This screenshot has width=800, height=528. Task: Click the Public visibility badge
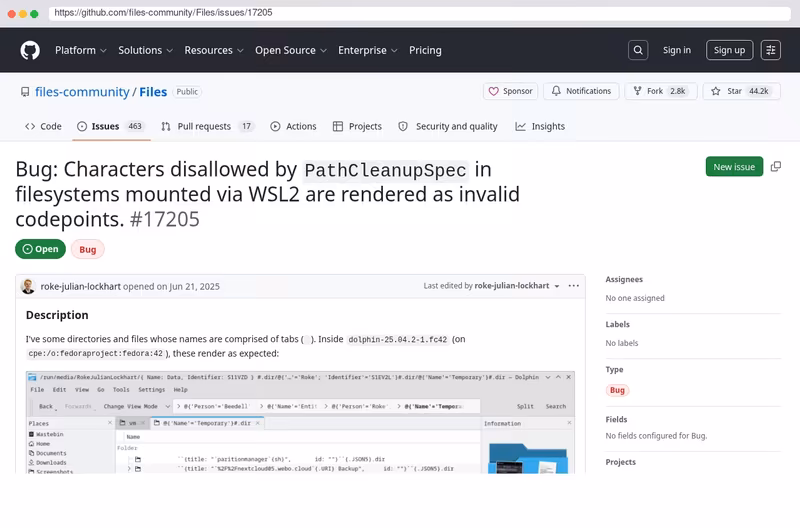(x=187, y=92)
